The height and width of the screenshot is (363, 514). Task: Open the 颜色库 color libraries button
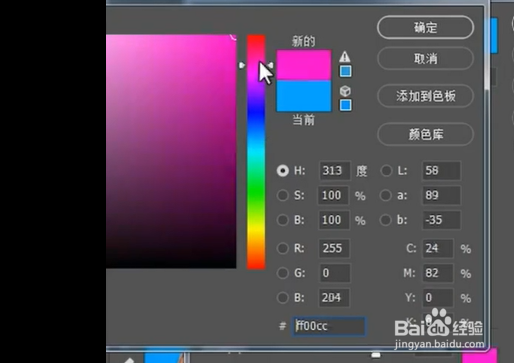425,134
